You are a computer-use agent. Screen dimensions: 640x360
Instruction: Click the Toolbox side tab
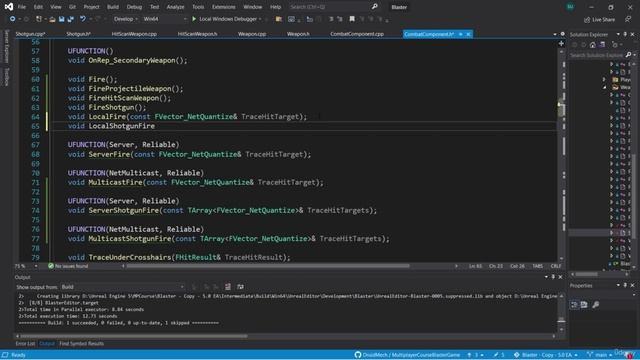(6, 77)
